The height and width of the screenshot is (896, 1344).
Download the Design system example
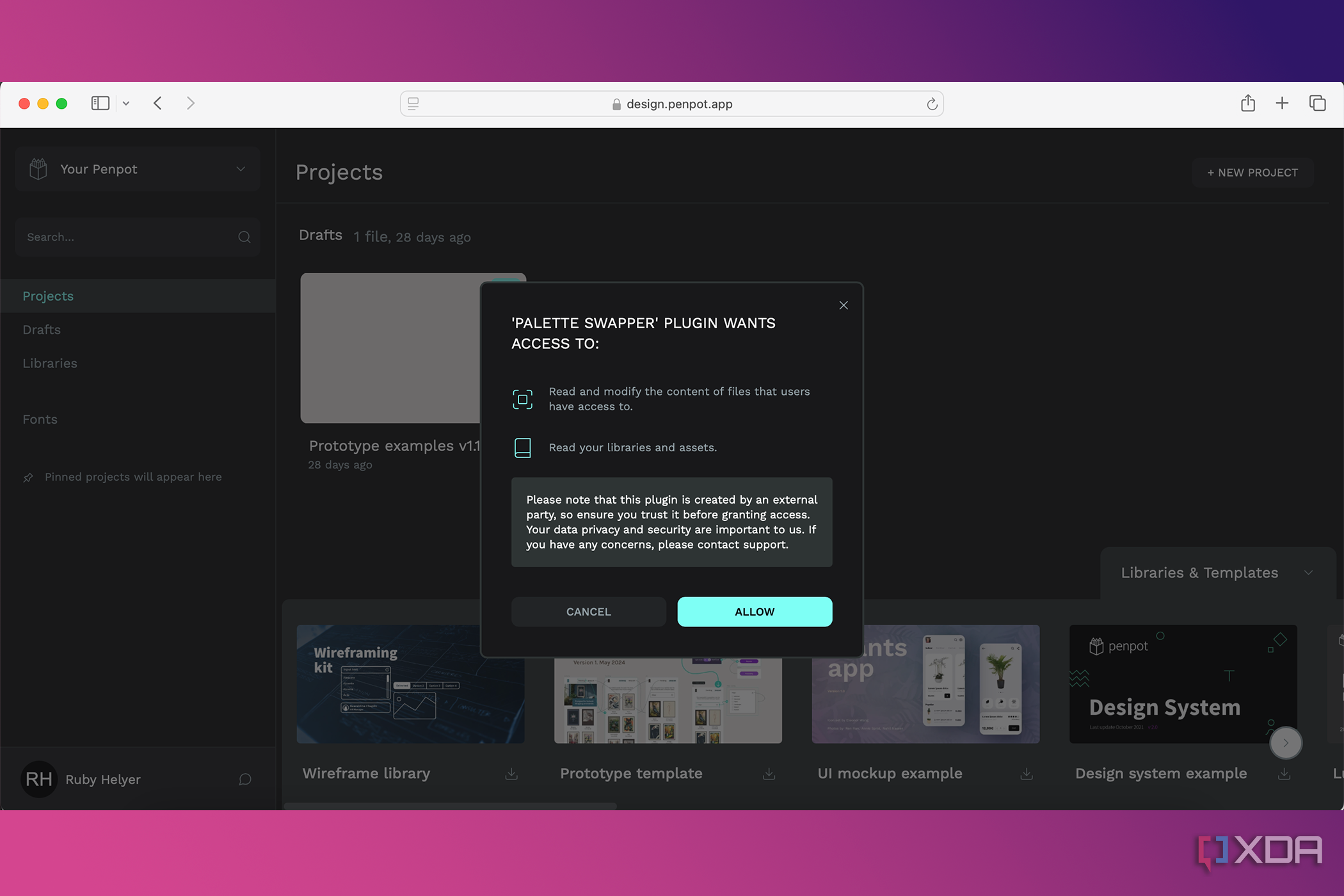pyautogui.click(x=1284, y=774)
